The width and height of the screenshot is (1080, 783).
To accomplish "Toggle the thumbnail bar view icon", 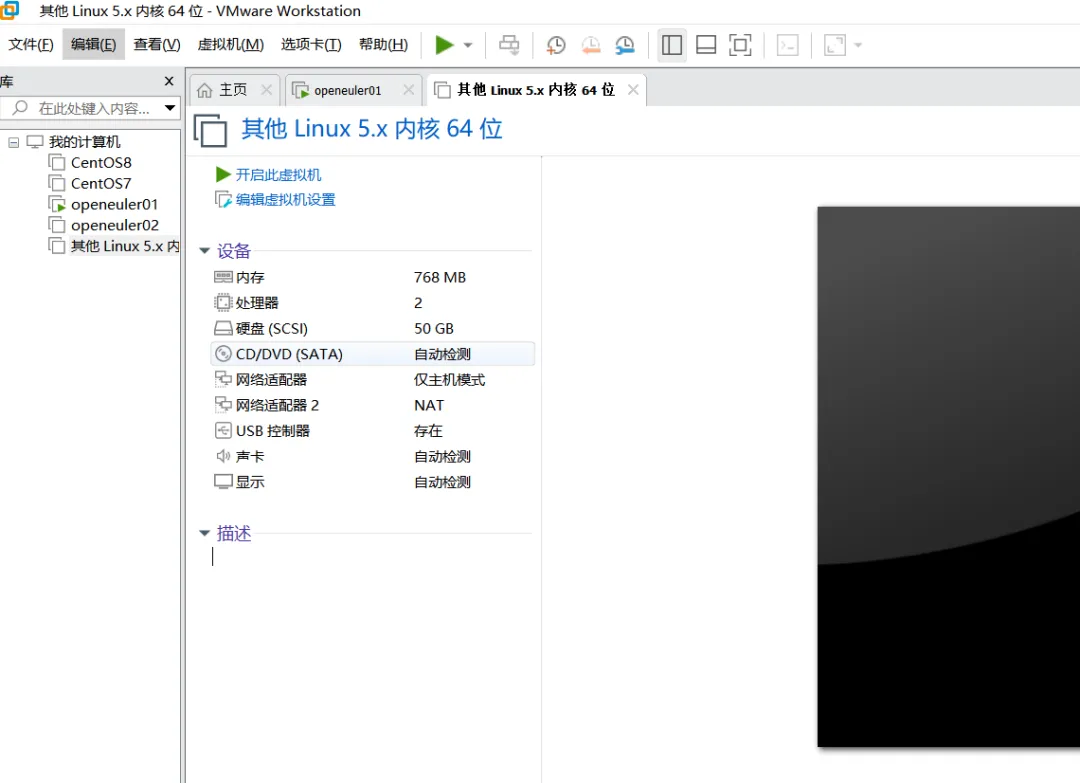I will tap(706, 45).
